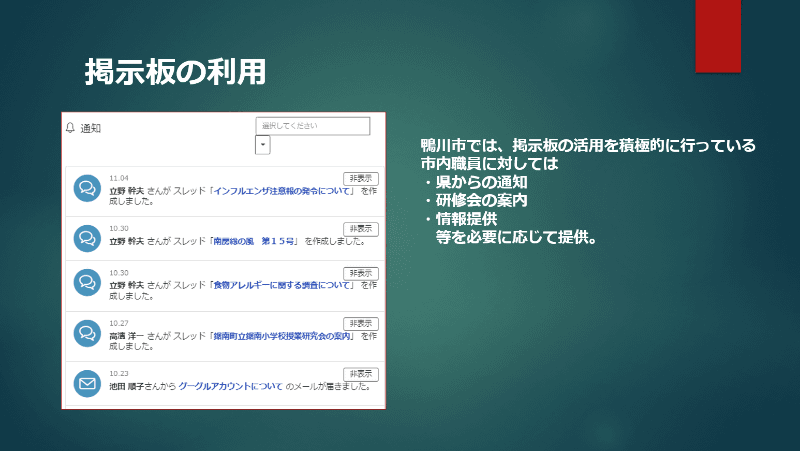Hide the 南房総の風 notification with 非表示

click(x=361, y=229)
